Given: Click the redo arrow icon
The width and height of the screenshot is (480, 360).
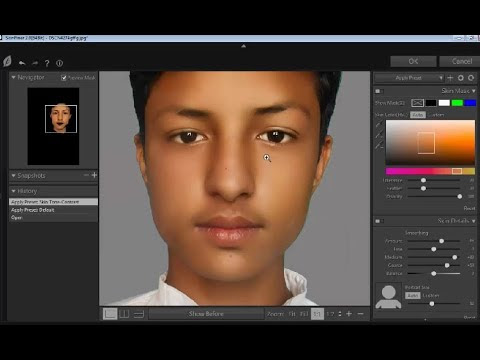Looking at the screenshot, I should 35,63.
